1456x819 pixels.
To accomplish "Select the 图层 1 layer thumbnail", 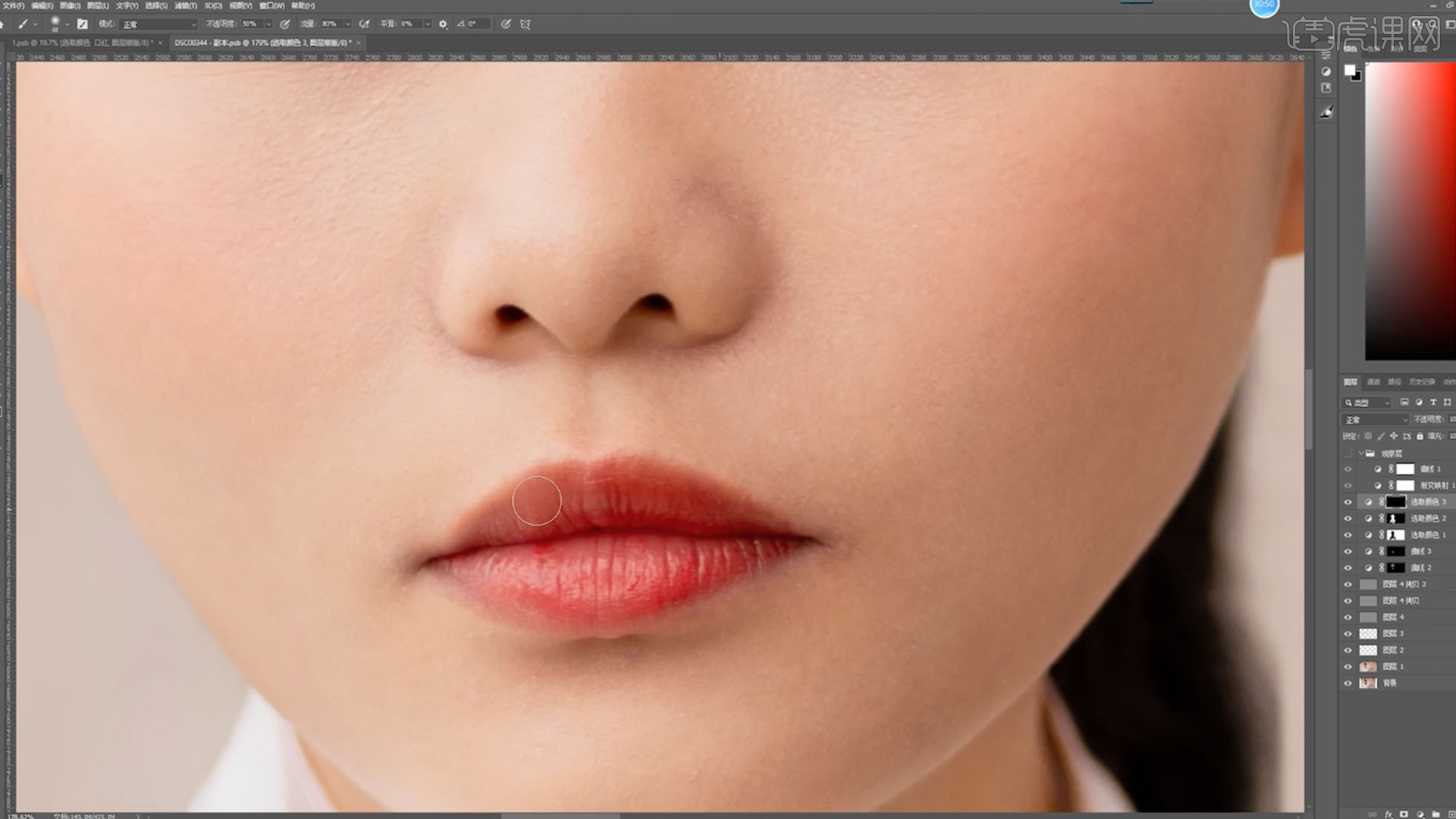I will 1368,667.
